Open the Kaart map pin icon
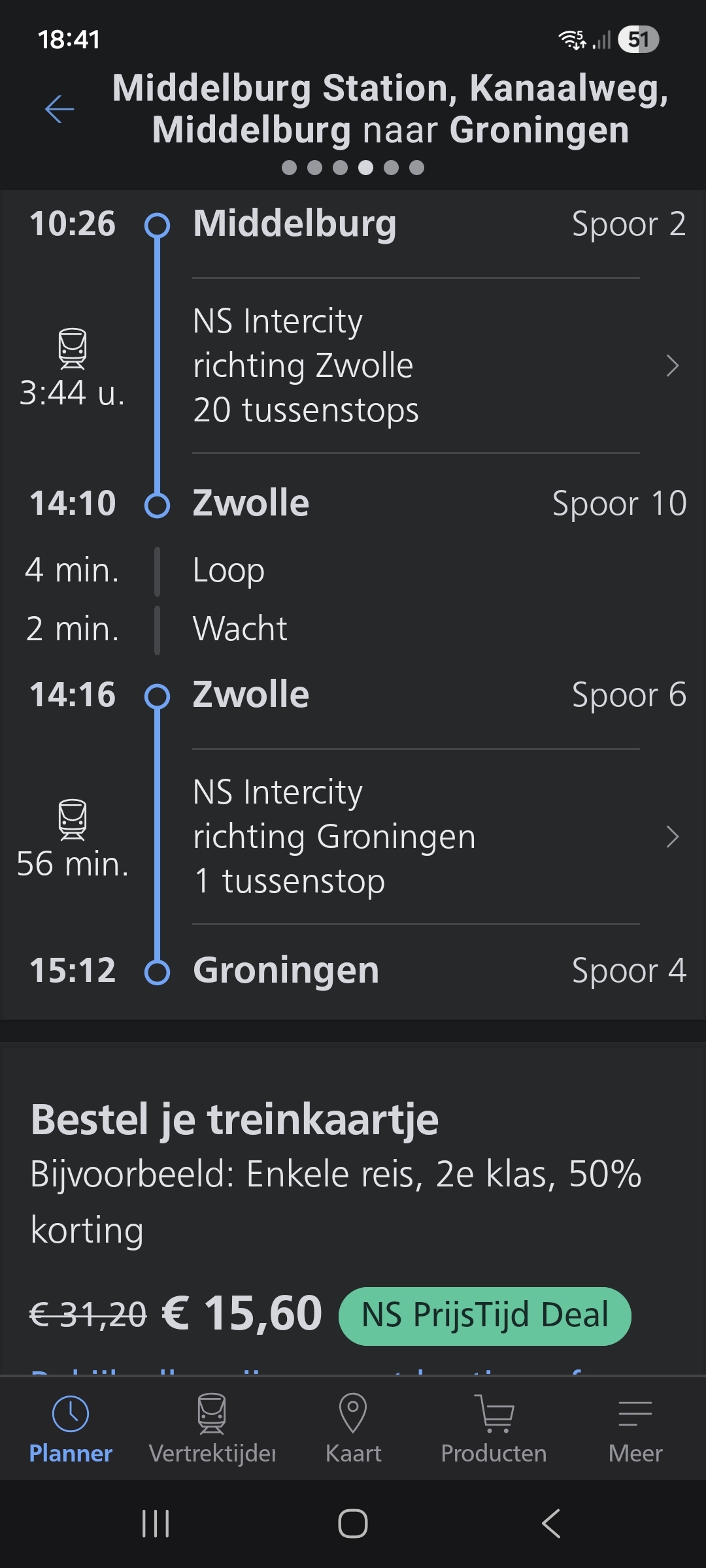 (x=353, y=1413)
